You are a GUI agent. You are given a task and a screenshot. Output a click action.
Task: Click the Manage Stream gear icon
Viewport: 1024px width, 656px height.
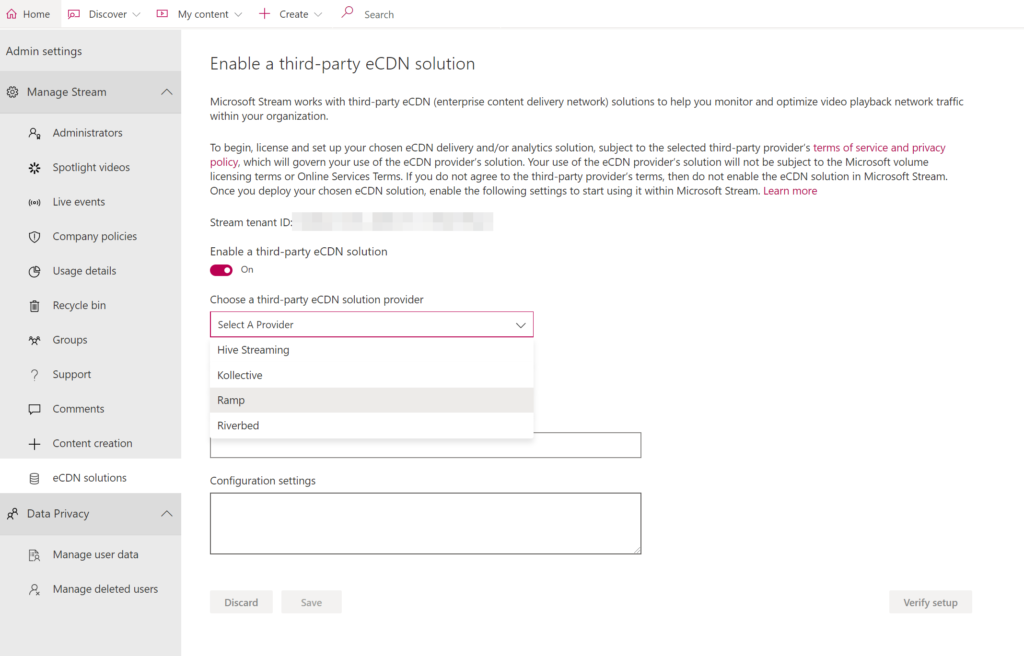[x=12, y=92]
